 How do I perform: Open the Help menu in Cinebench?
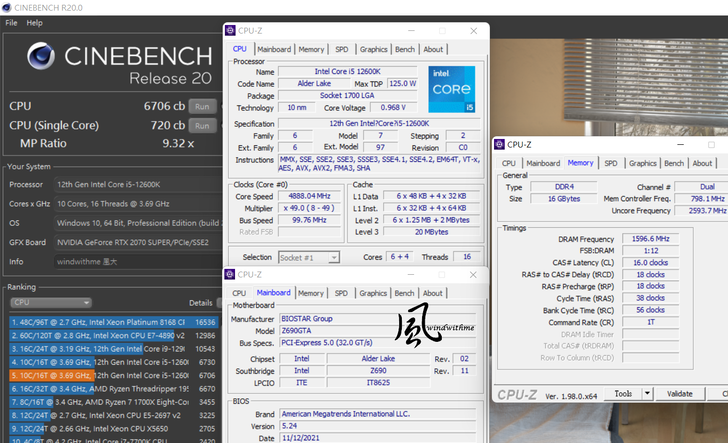tap(34, 22)
